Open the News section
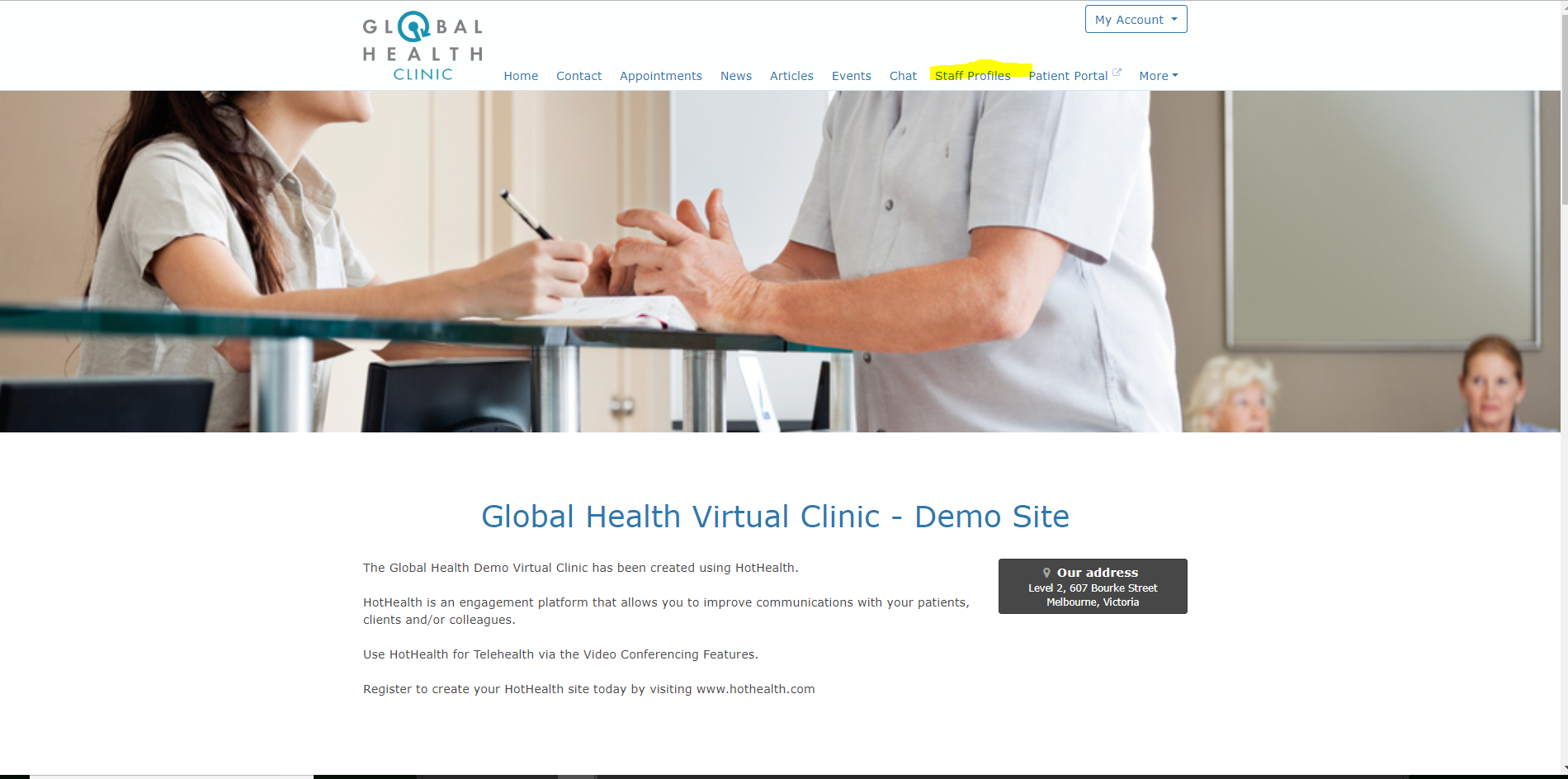Screen dimensions: 1568x779 (x=735, y=76)
